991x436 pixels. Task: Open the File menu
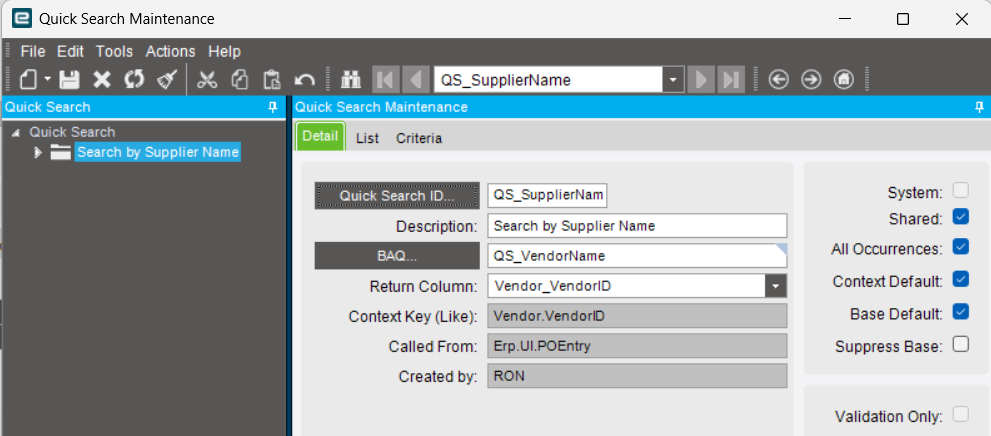point(33,51)
